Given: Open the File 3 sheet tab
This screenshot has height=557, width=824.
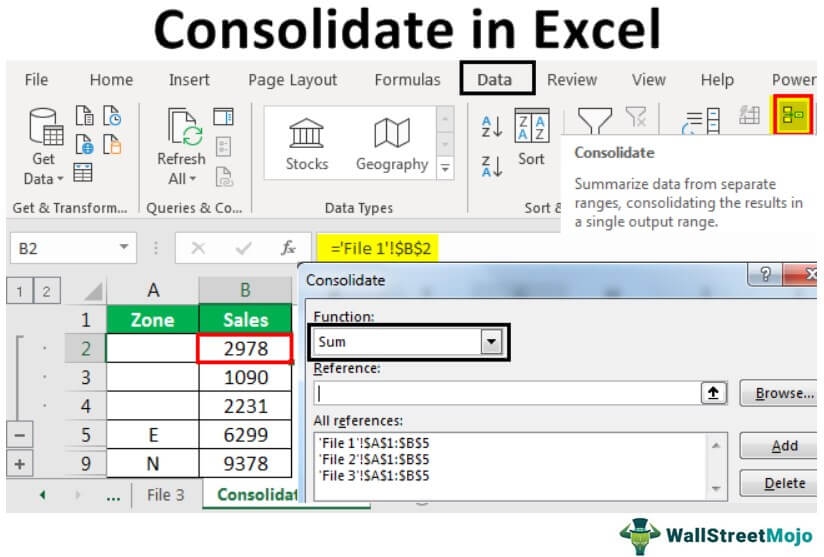Looking at the screenshot, I should (165, 494).
